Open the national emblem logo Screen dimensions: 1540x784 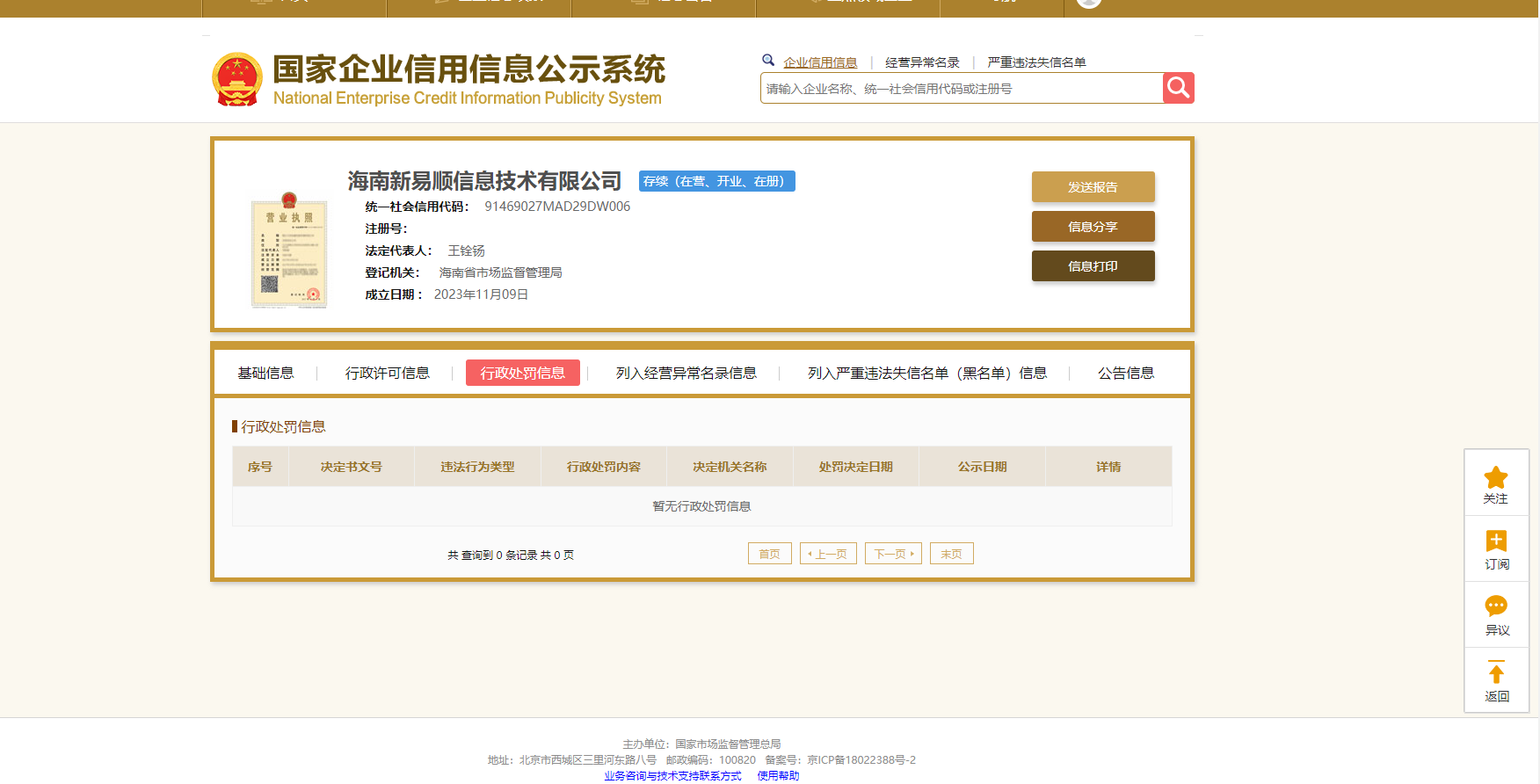pos(237,79)
